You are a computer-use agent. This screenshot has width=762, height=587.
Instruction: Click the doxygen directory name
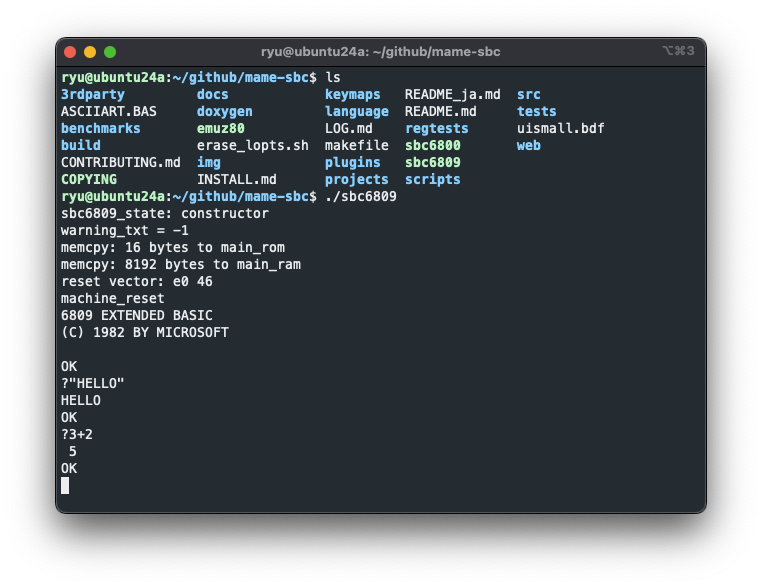225,111
